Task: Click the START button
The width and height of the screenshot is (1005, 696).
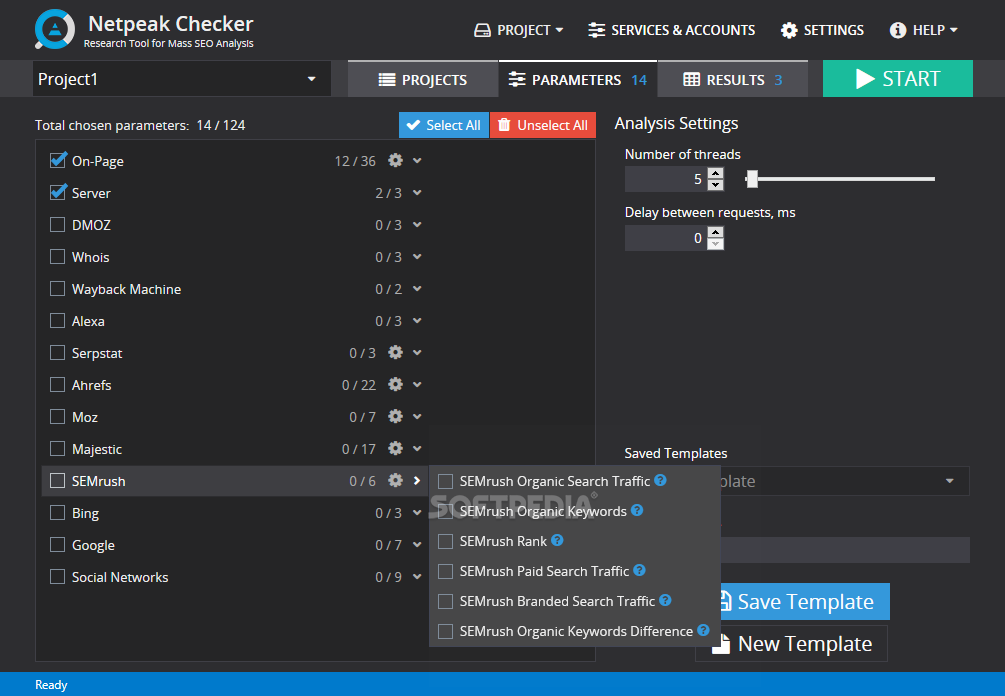Action: click(897, 79)
